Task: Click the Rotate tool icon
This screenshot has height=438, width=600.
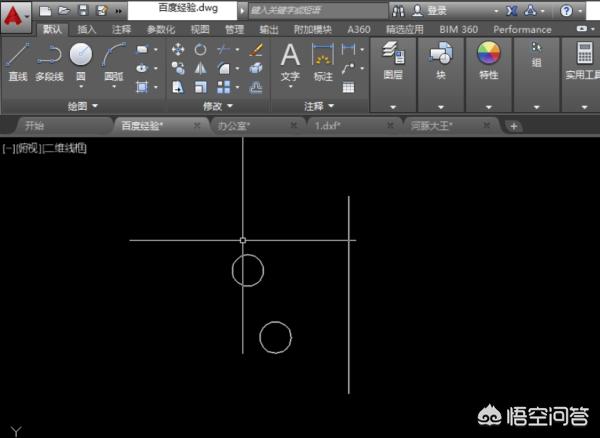Action: 201,49
